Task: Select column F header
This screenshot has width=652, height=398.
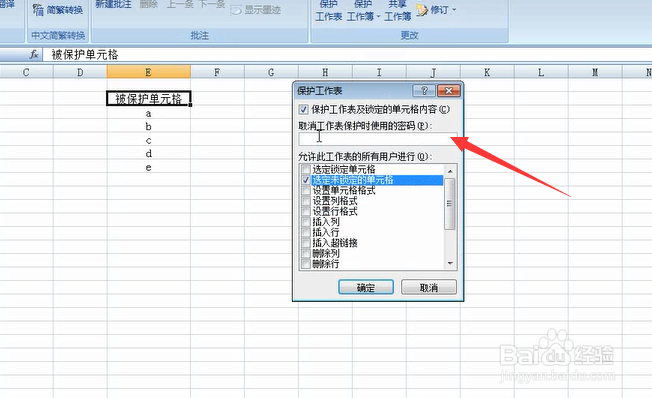Action: [x=217, y=72]
